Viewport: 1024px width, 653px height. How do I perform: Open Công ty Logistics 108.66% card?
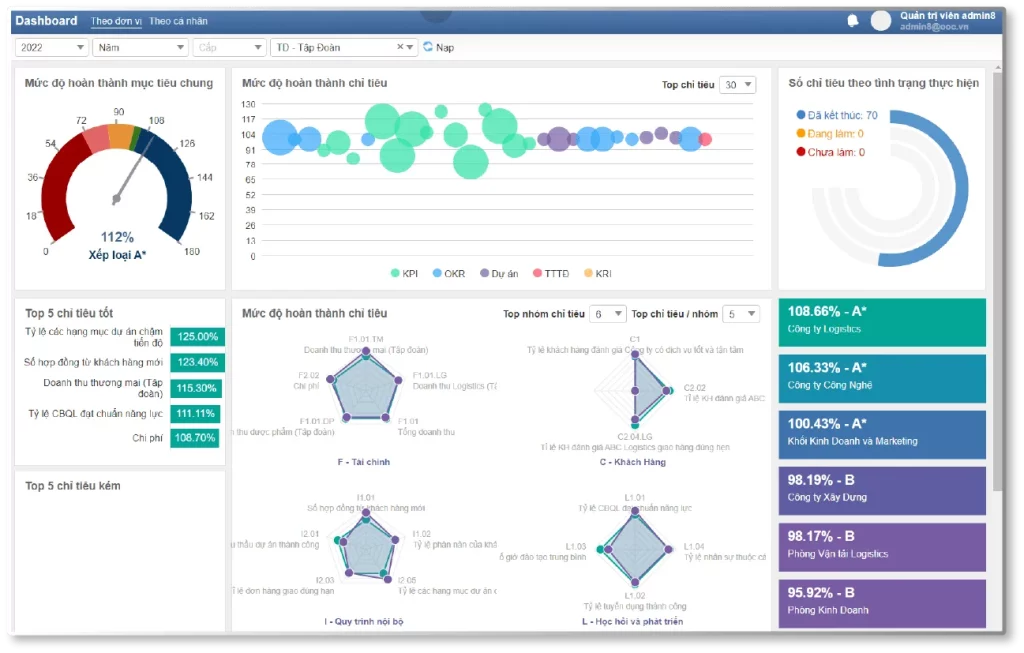(882, 323)
